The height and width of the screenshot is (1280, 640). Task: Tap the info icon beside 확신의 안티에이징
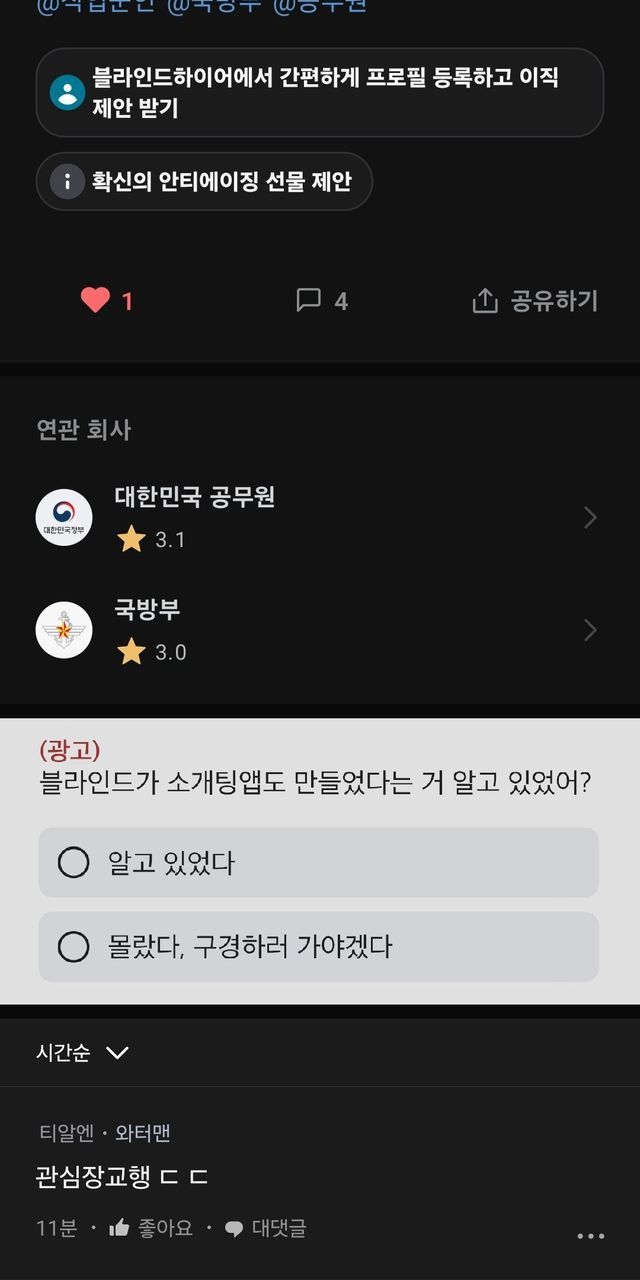coord(67,182)
